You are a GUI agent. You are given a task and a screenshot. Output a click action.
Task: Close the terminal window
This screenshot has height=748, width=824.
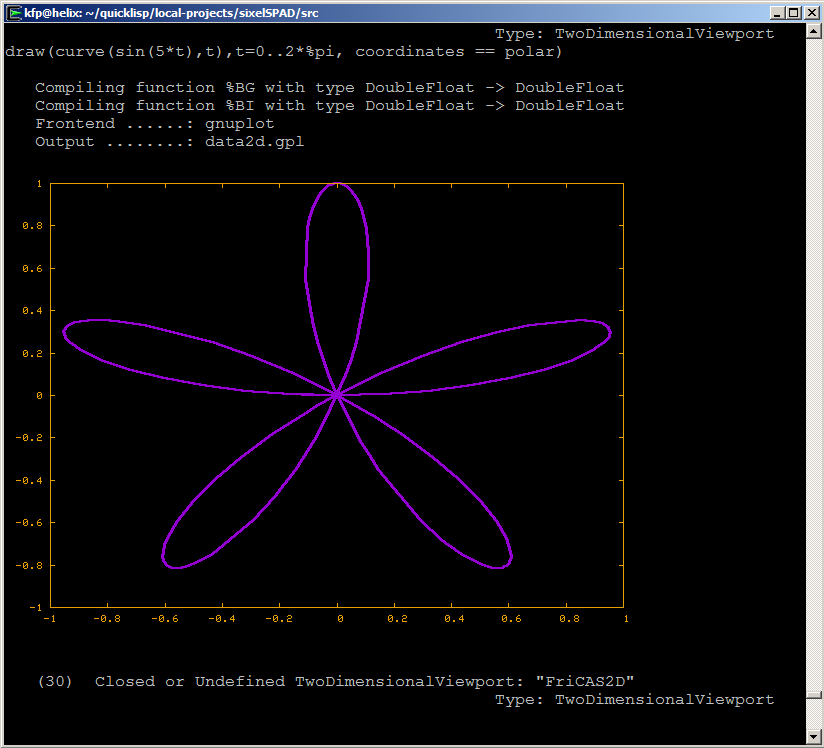810,13
